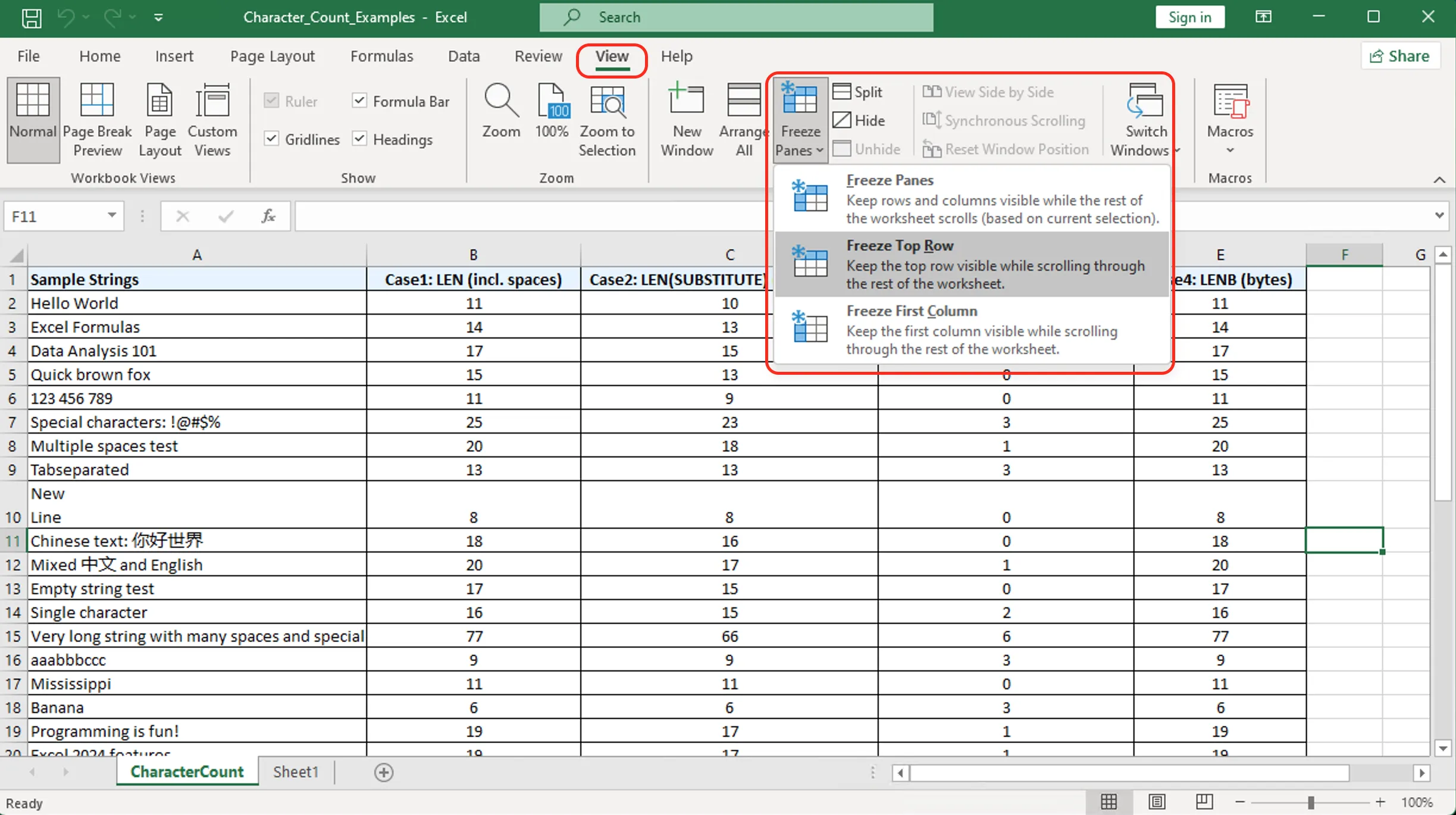Select Normal workbook view
Viewport: 1456px width, 815px height.
(33, 119)
